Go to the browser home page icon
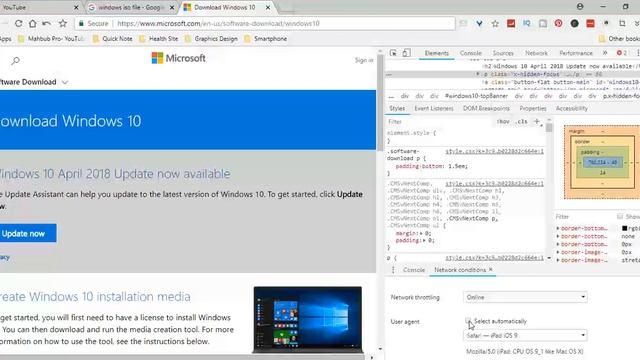The image size is (640, 360). pyautogui.click(x=32, y=24)
